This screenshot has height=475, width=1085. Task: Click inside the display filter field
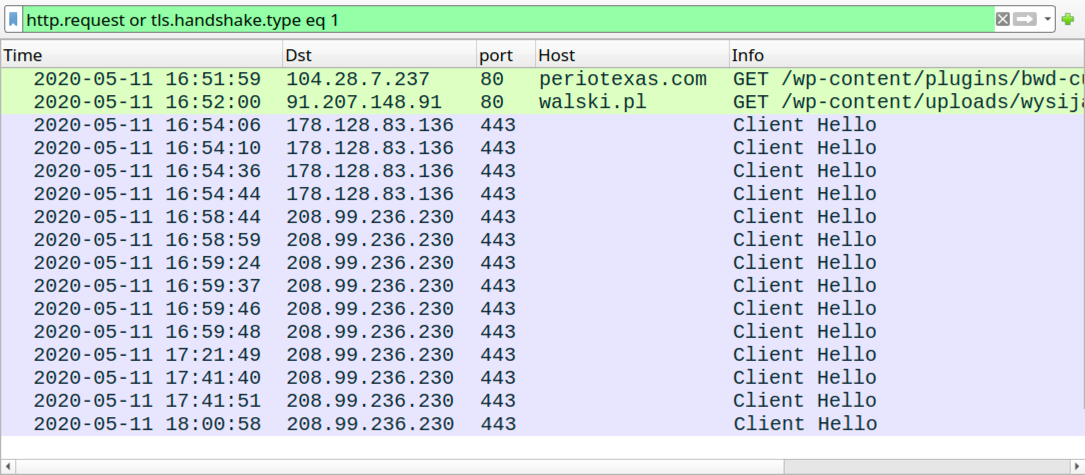click(x=500, y=19)
